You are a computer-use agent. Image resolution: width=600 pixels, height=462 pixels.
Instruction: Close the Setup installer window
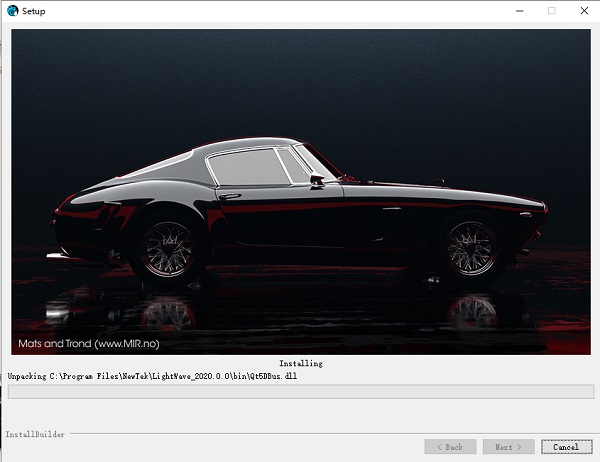coord(582,11)
